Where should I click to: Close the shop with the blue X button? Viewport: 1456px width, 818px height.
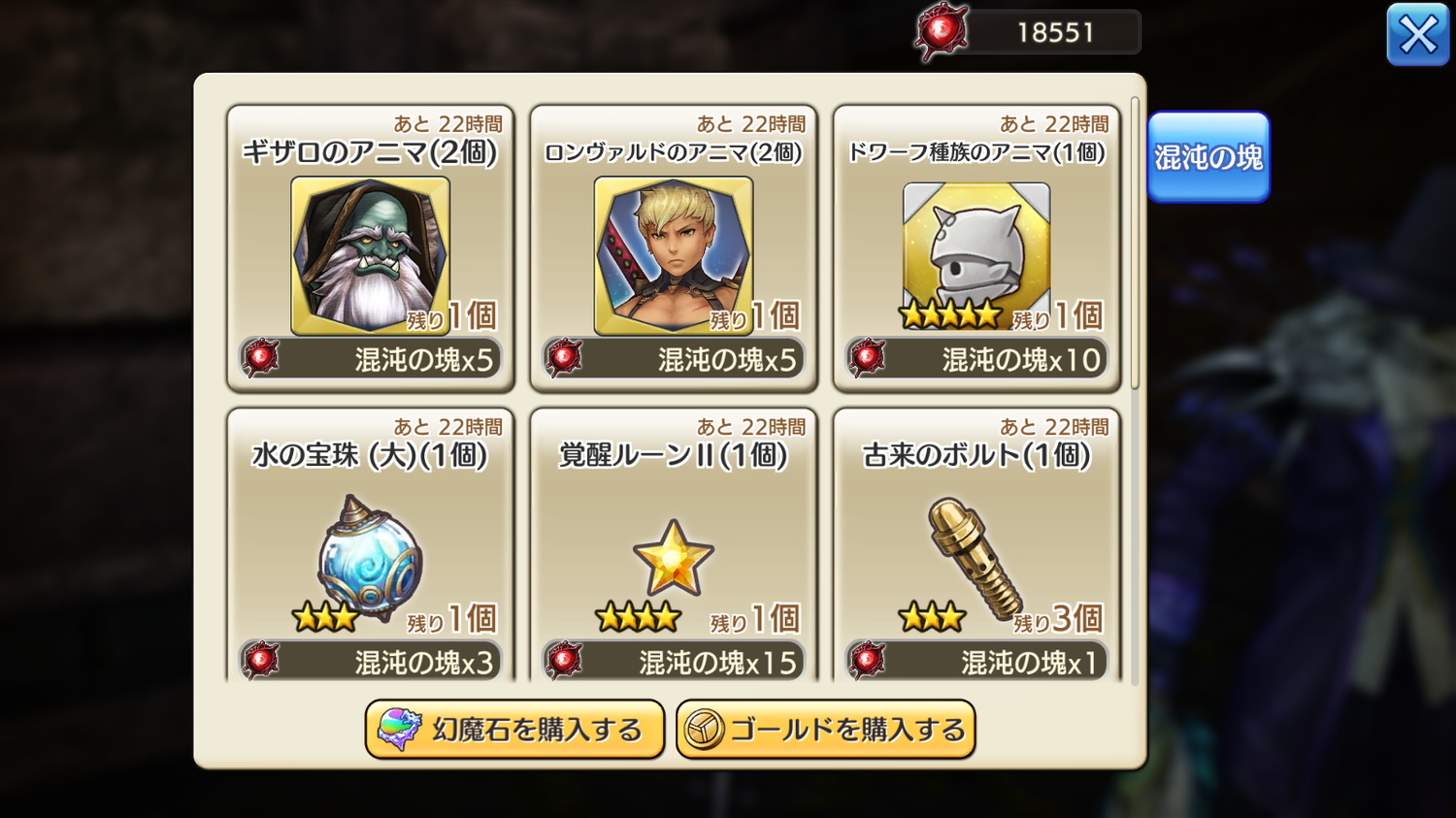click(1418, 35)
